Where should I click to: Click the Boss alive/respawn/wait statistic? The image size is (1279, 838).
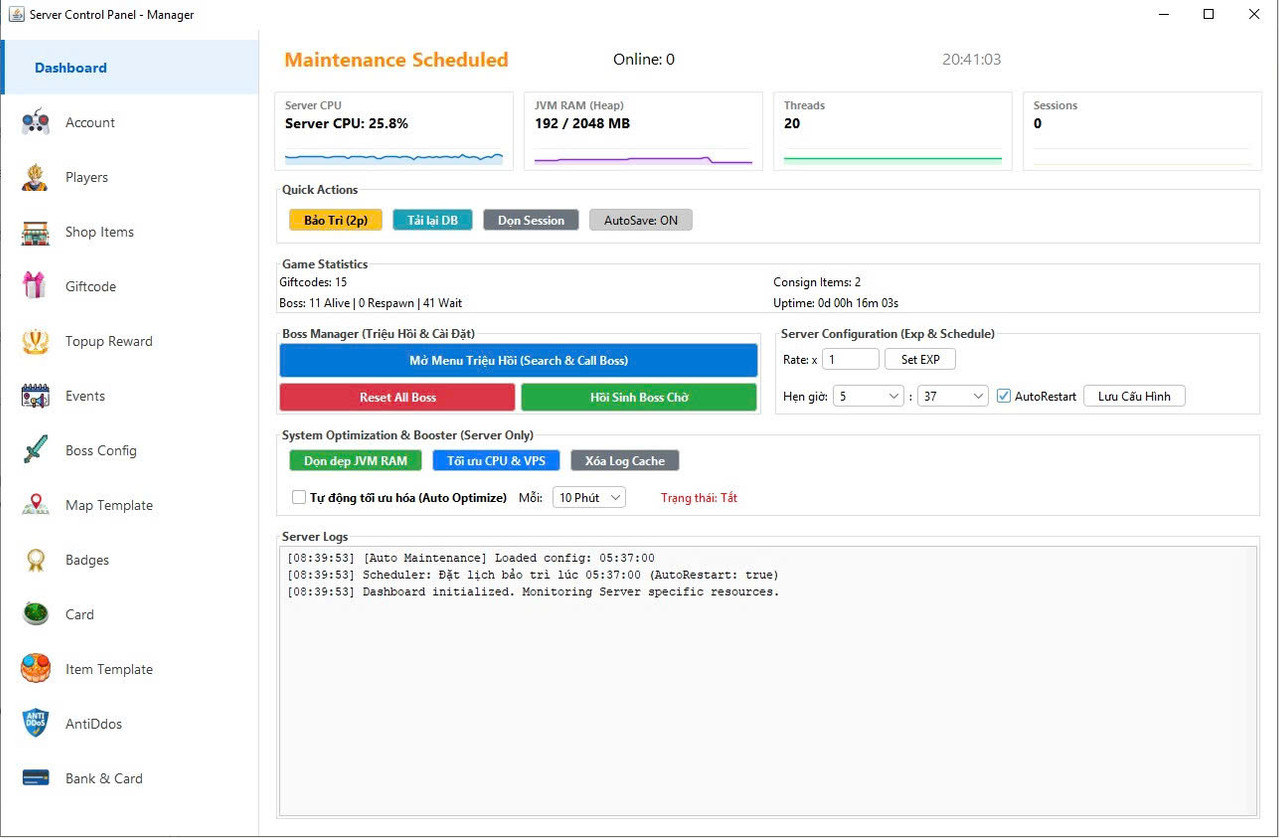pyautogui.click(x=370, y=302)
